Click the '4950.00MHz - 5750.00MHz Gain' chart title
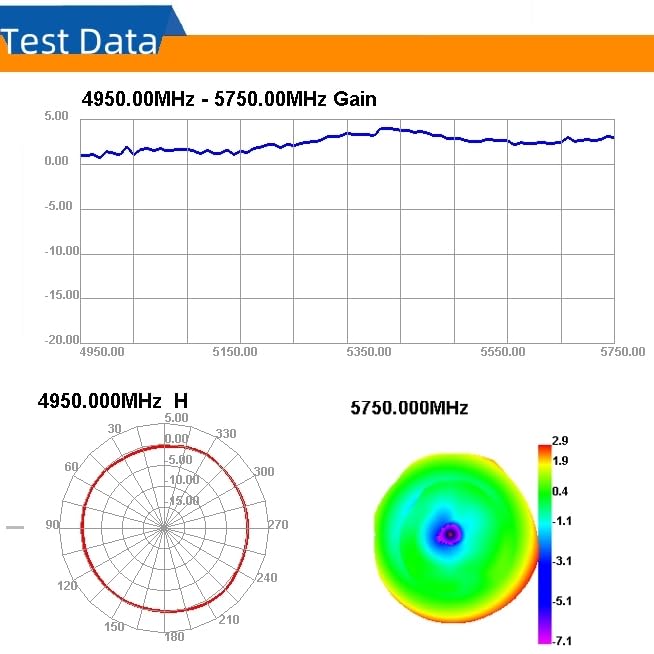 tap(229, 99)
